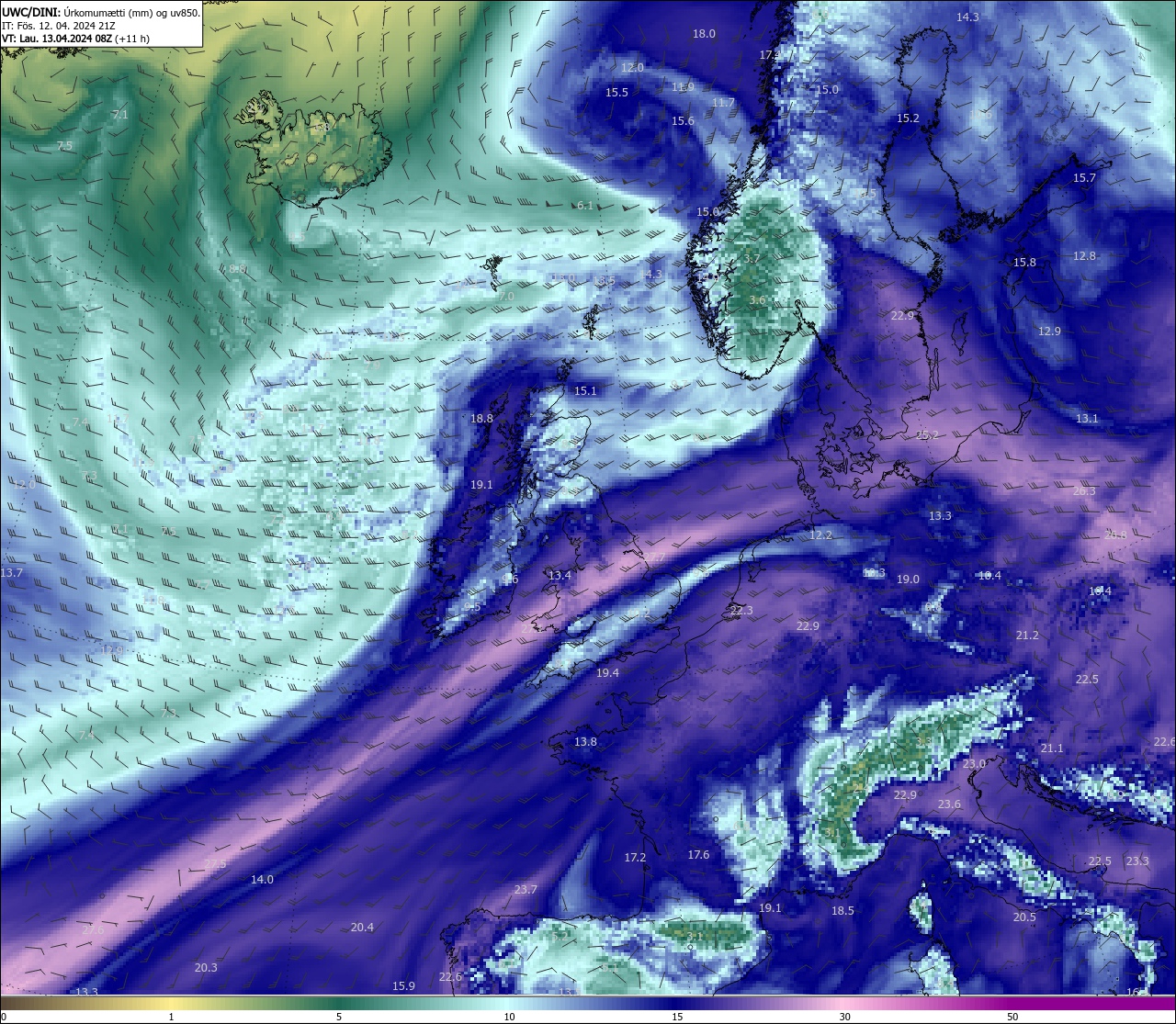Click the 15.8 value label
Screen dimensions: 1176x1024
(x=1024, y=263)
